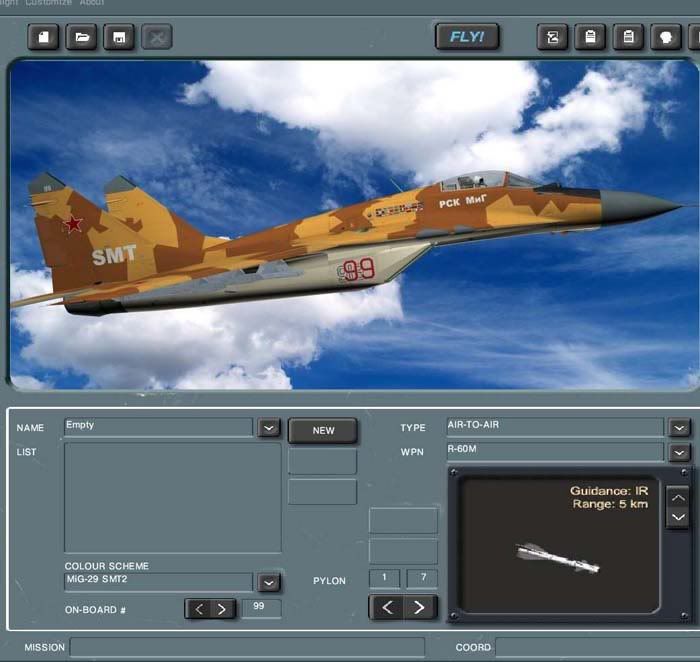Launch the flight with the FLY! button
Screen dimensions: 700x662
(x=467, y=37)
